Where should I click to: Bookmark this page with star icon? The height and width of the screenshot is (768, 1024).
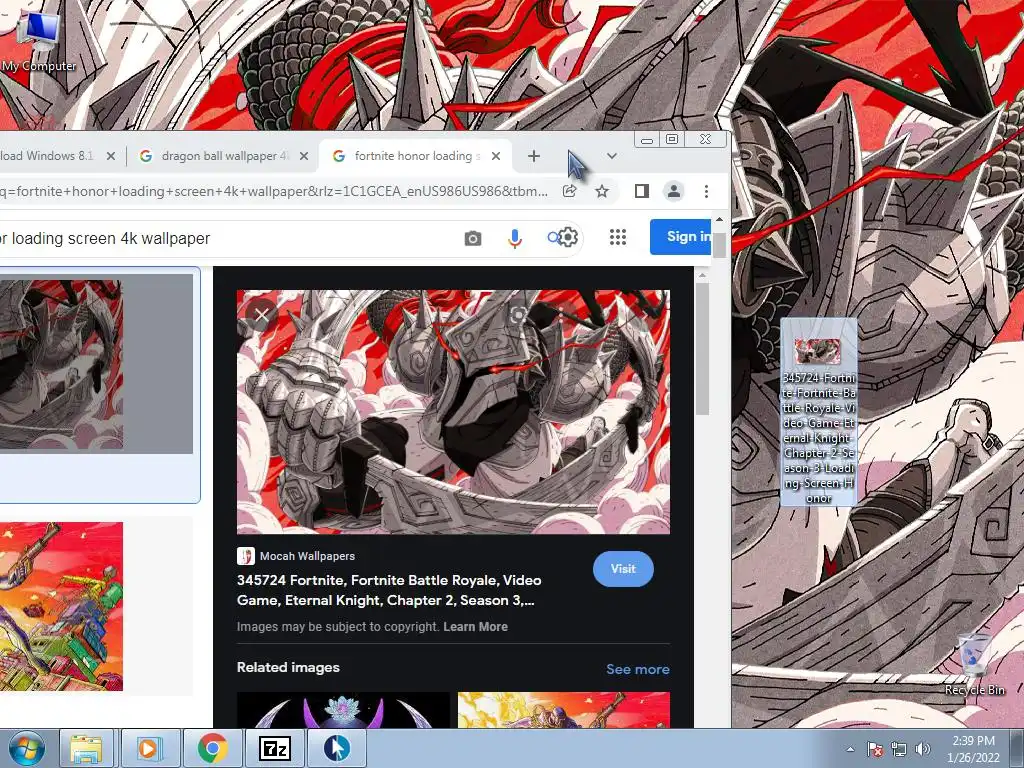click(x=602, y=191)
